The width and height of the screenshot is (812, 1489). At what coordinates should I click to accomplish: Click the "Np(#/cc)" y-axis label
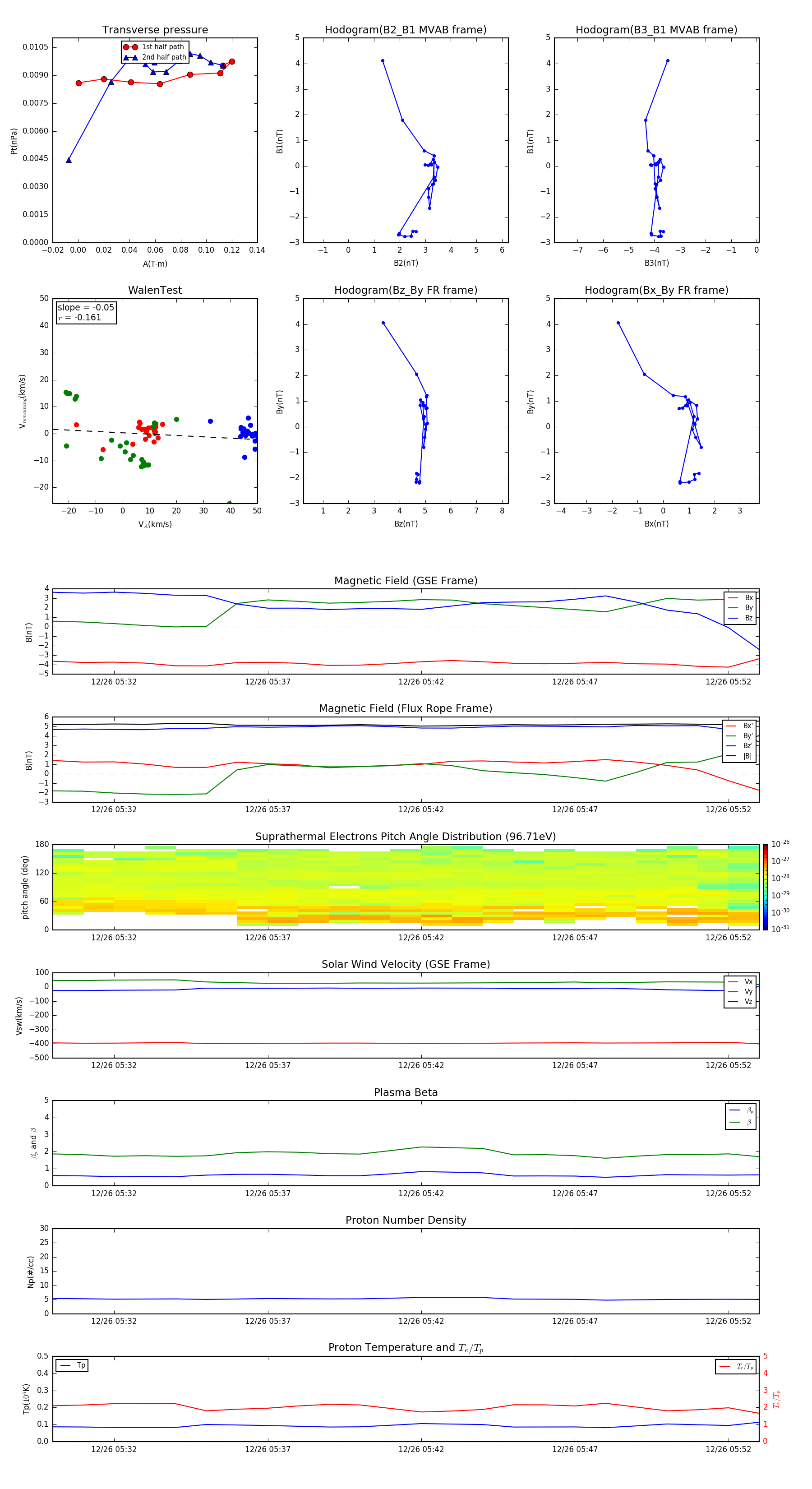(31, 1271)
